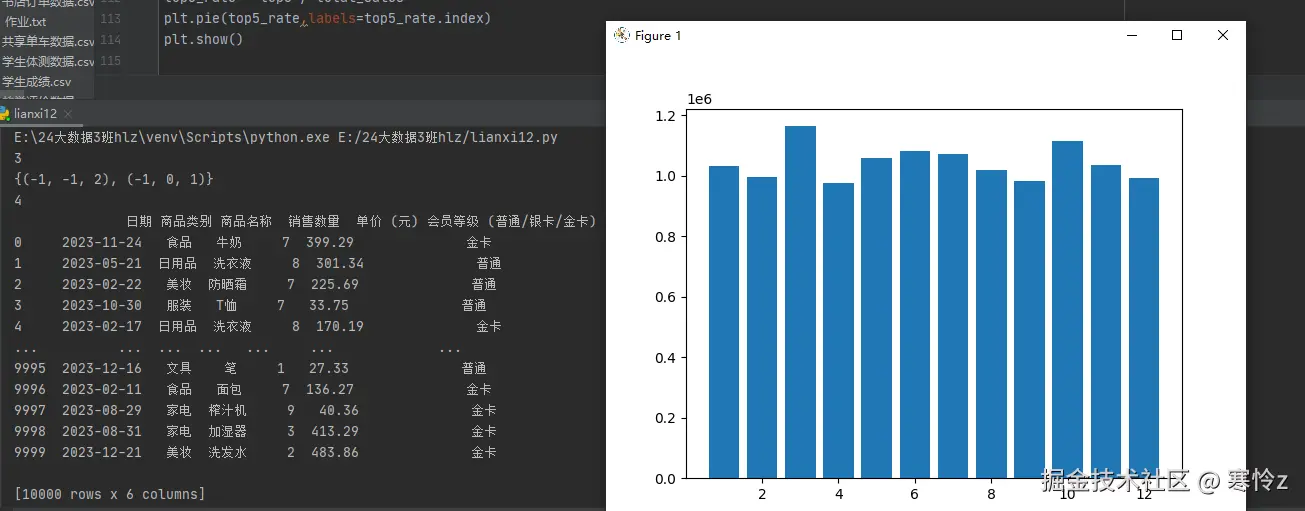
Task: Click the price 225.69
Action: 335,284
